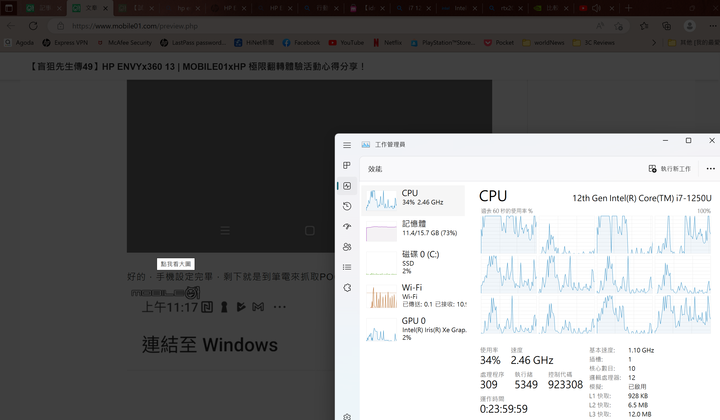Open Pocket bookmark
Viewport: 720px width, 420px height.
499,43
